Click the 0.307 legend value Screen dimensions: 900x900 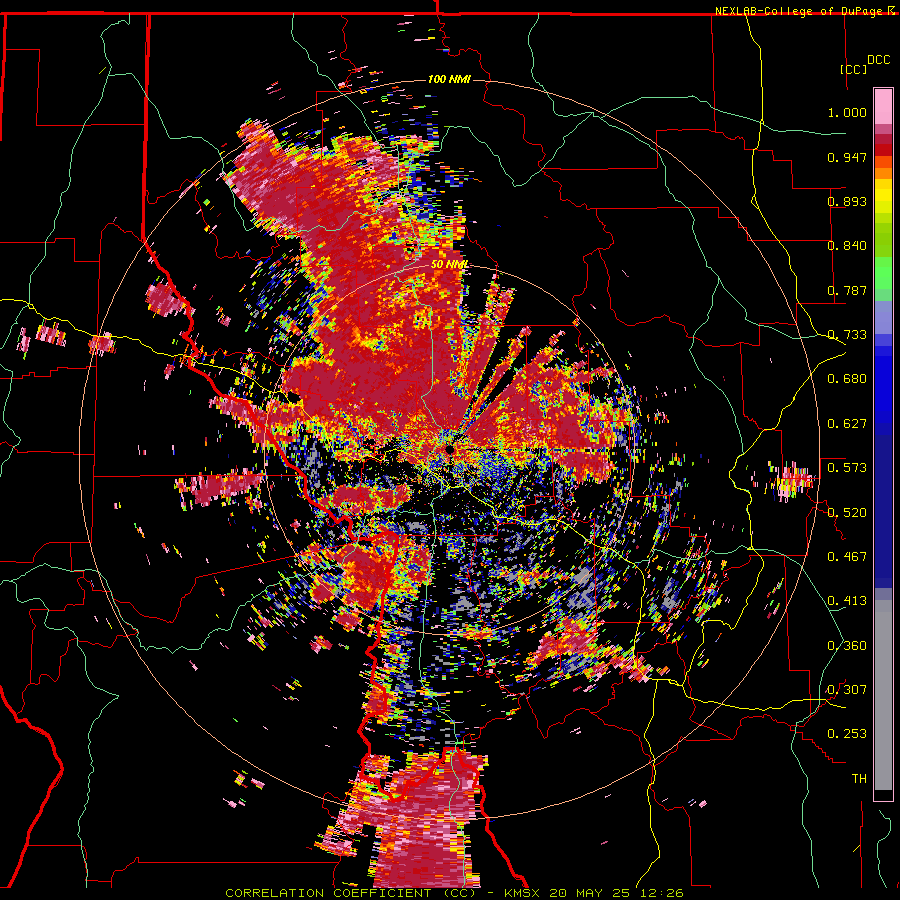[847, 690]
